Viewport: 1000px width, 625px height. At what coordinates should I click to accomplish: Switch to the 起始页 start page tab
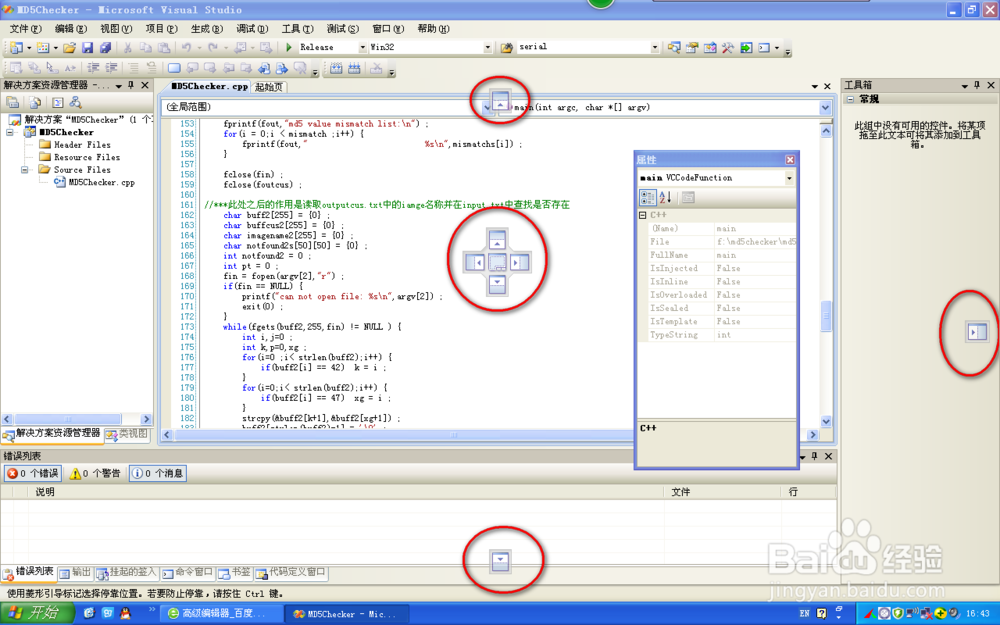point(268,87)
